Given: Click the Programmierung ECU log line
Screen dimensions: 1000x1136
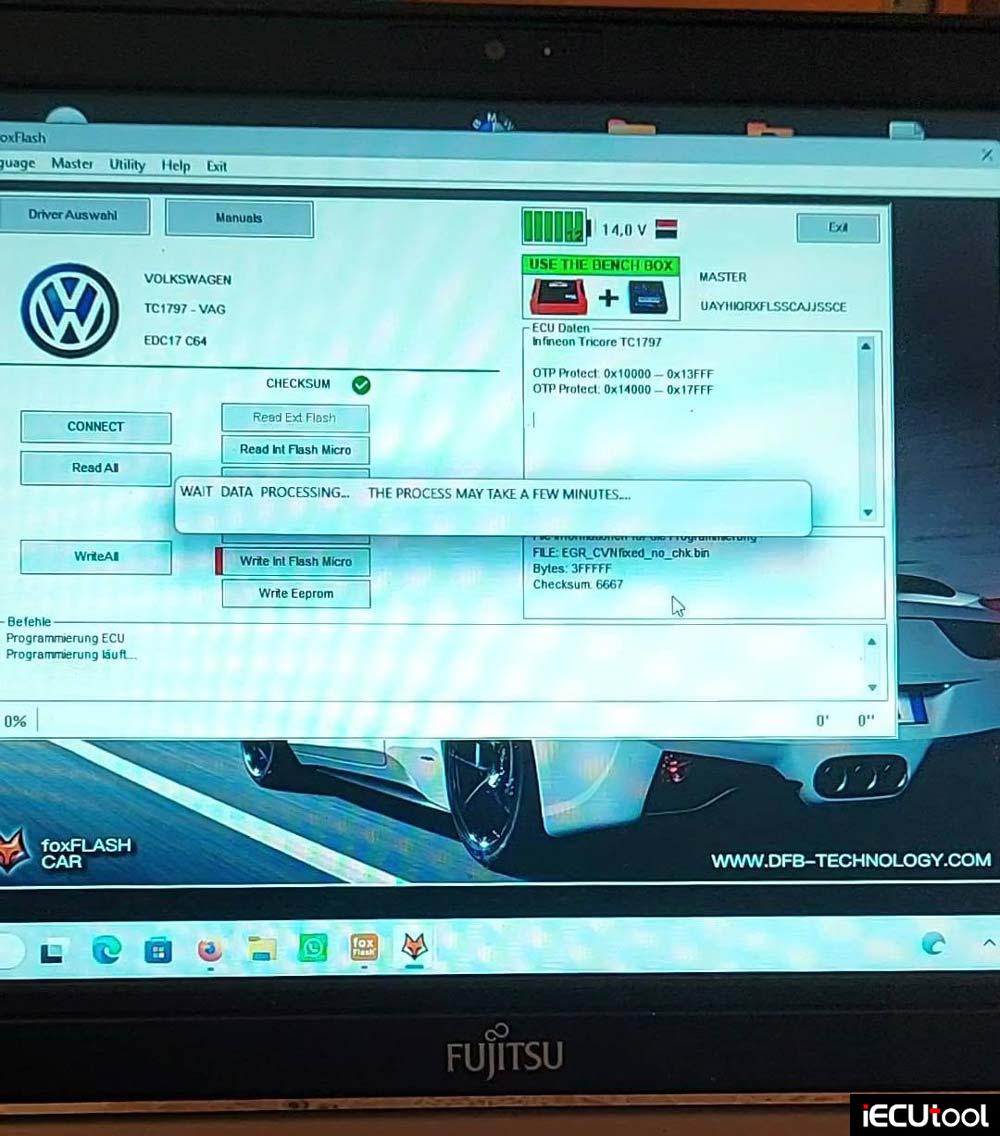Looking at the screenshot, I should pyautogui.click(x=65, y=638).
